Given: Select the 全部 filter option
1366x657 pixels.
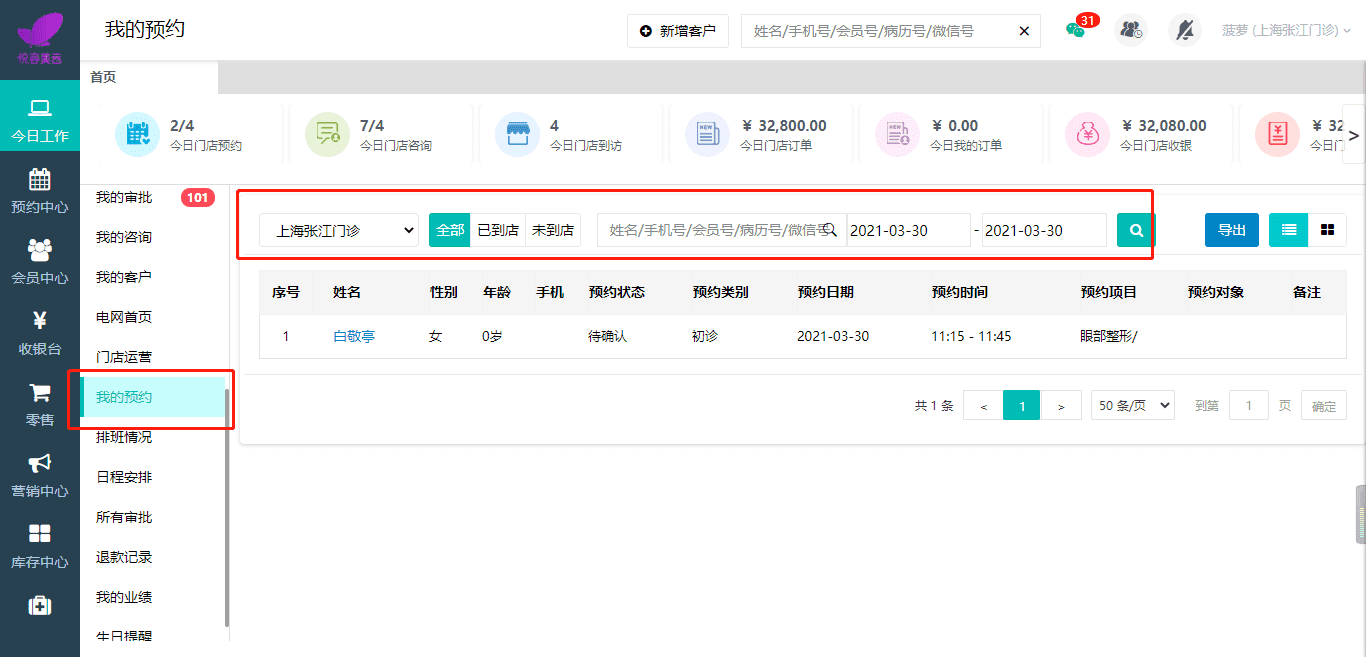Looking at the screenshot, I should (450, 230).
